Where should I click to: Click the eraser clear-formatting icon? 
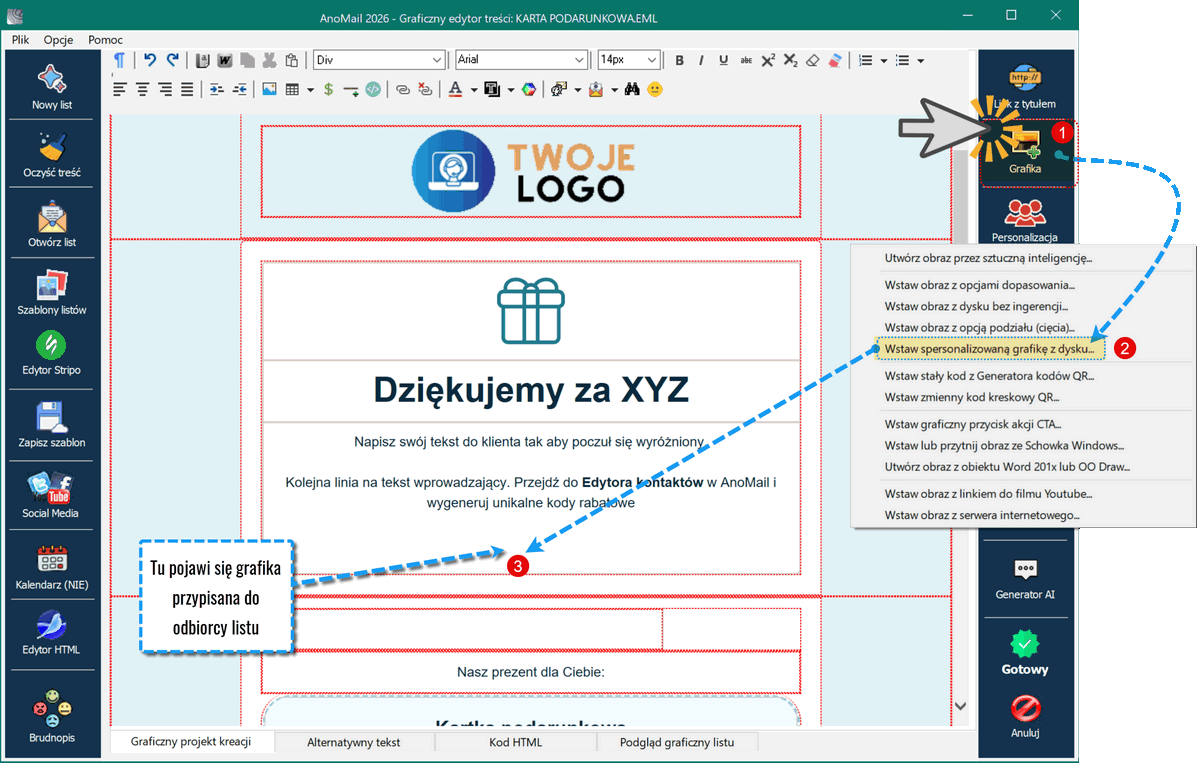click(x=813, y=60)
